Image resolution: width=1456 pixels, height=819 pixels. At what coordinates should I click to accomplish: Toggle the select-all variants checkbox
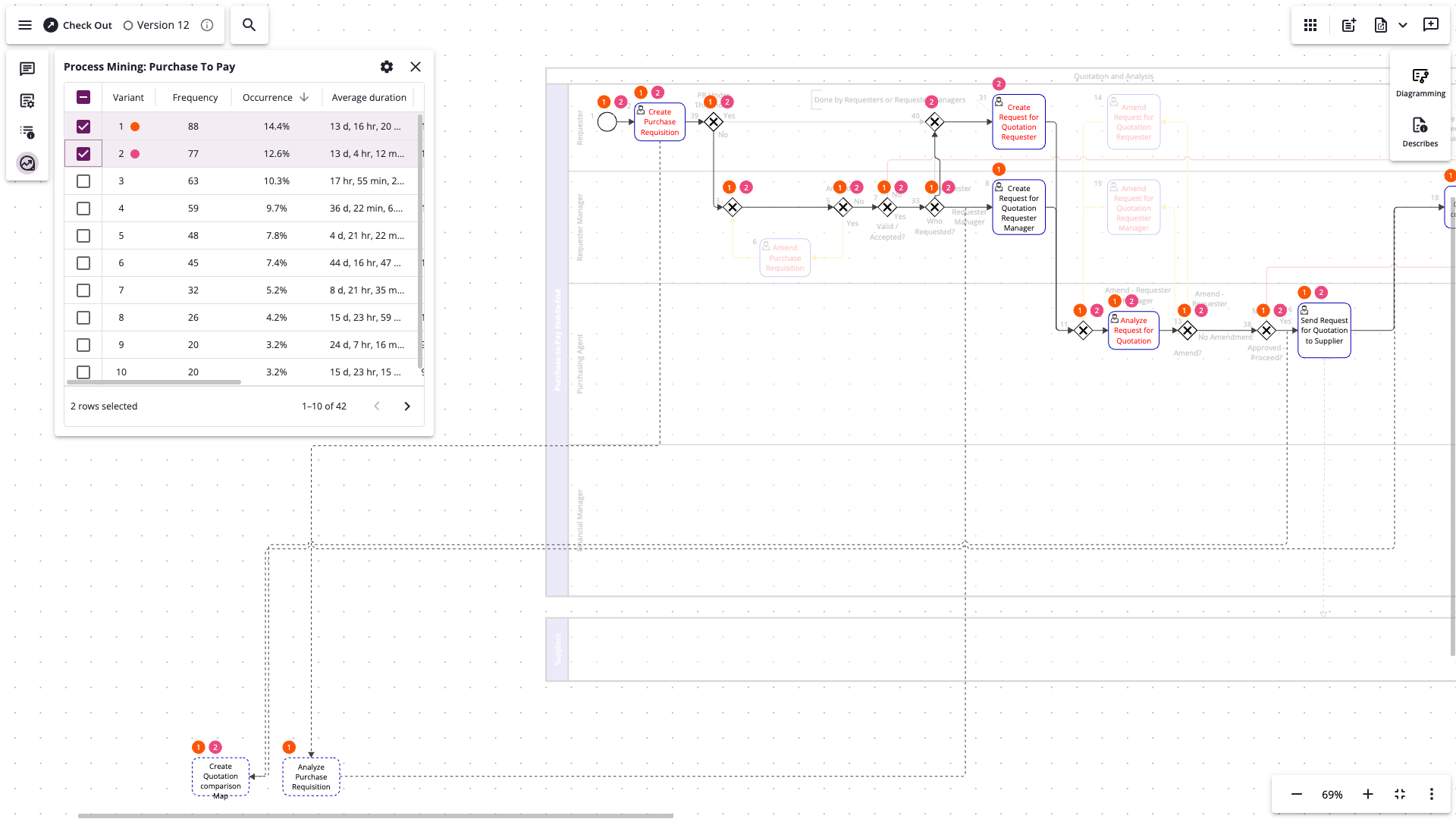[x=83, y=97]
